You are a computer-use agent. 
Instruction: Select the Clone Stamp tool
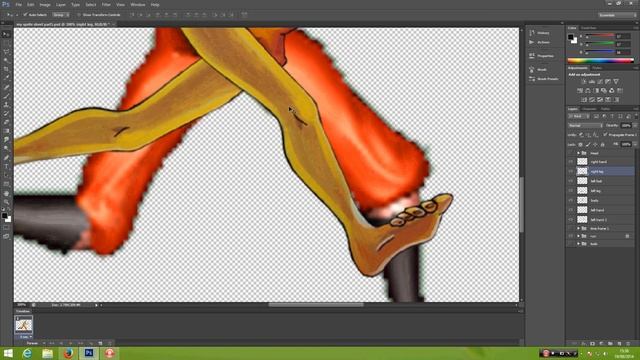(x=6, y=105)
